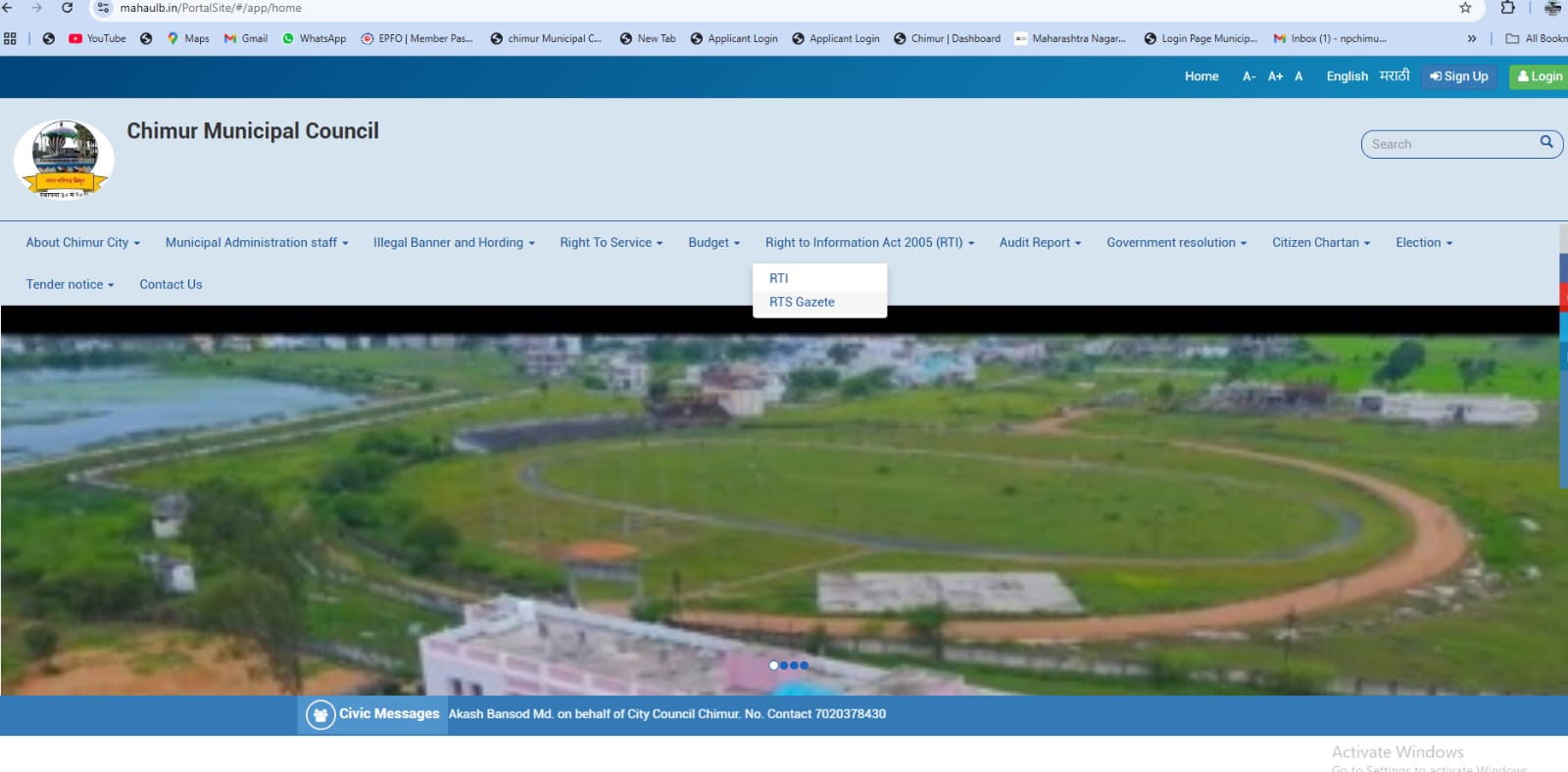This screenshot has height=772, width=1568.
Task: Open the WhatsApp bookmark
Action: [314, 38]
